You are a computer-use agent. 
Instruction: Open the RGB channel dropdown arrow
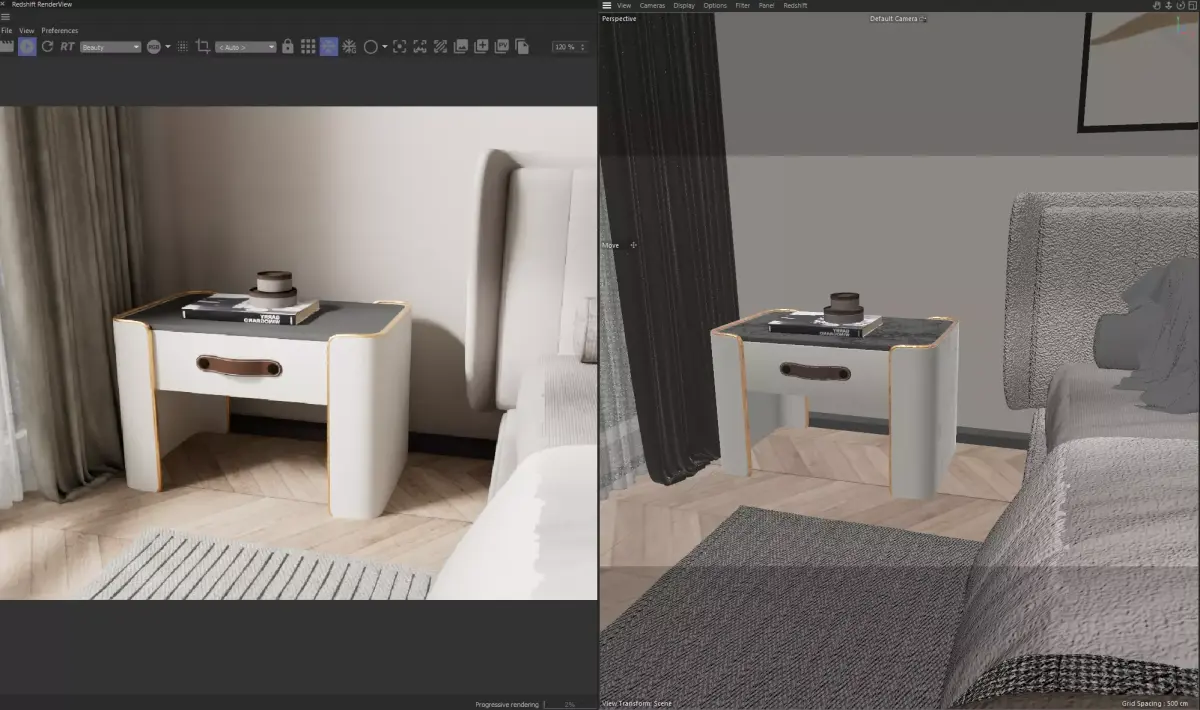coord(168,46)
